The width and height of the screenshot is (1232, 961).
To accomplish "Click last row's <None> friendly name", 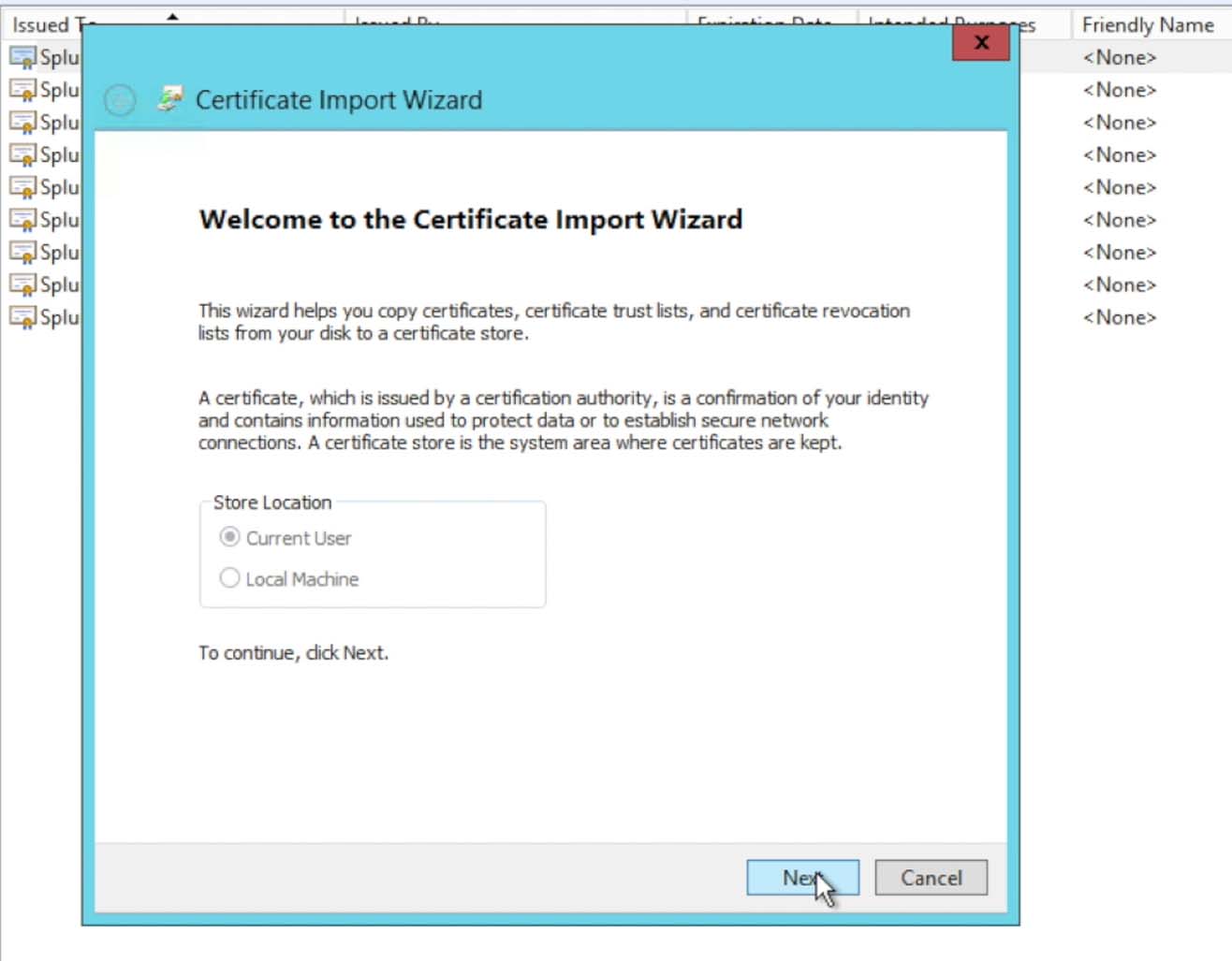I will (1119, 317).
